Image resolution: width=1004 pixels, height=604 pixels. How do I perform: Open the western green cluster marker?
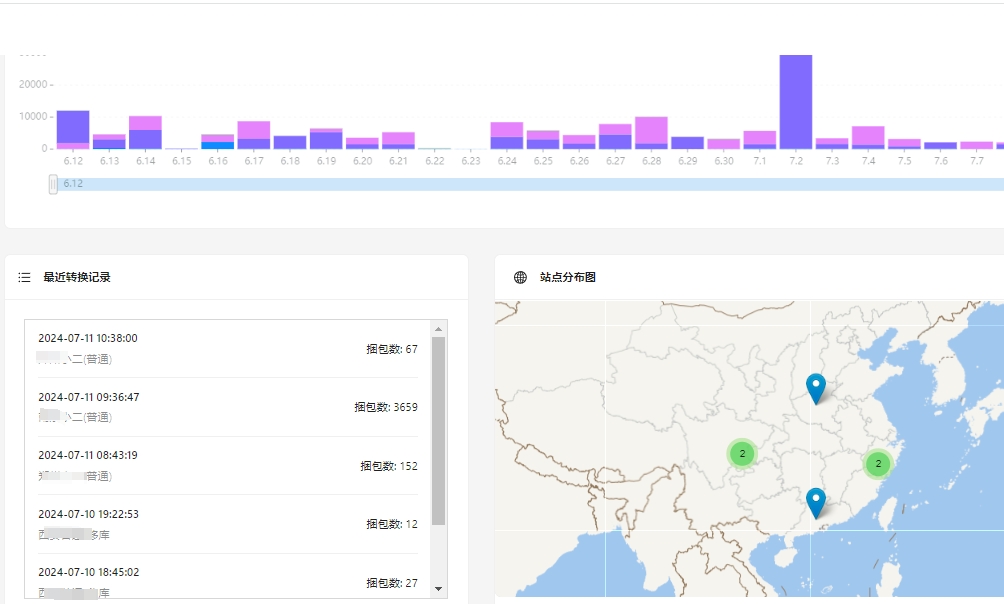pyautogui.click(x=741, y=453)
